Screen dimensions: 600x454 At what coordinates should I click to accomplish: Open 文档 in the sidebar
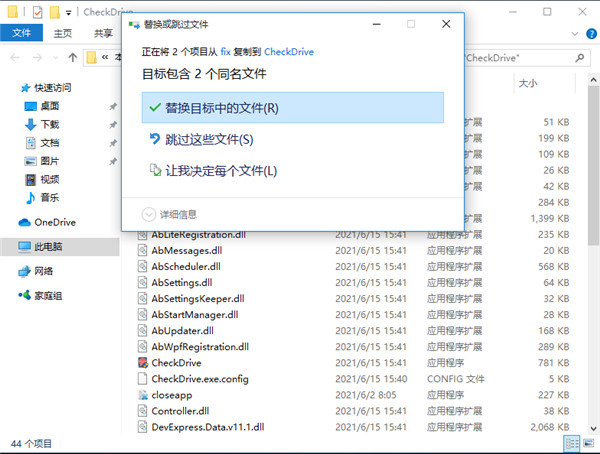click(x=50, y=143)
